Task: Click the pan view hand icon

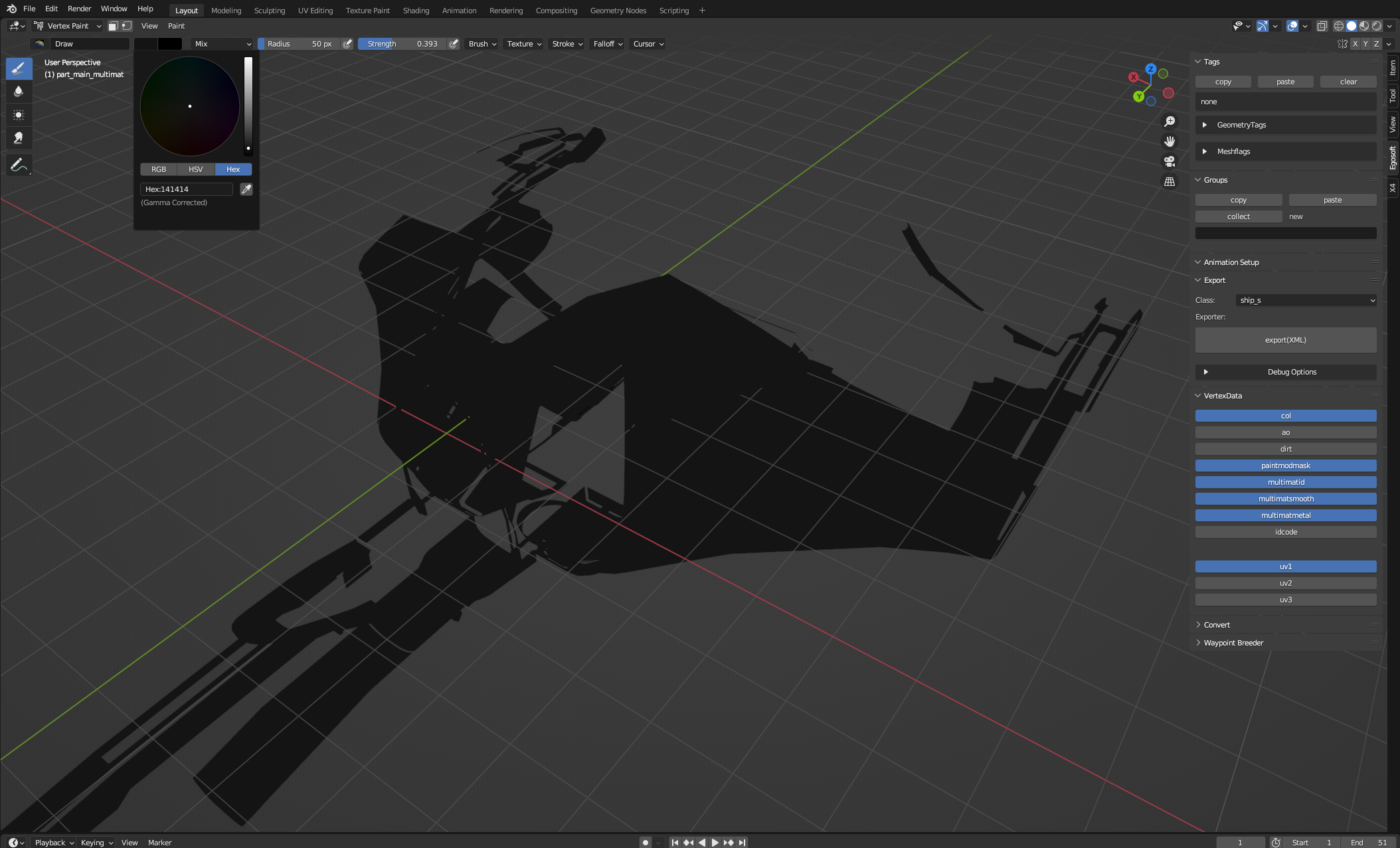Action: tap(1170, 141)
